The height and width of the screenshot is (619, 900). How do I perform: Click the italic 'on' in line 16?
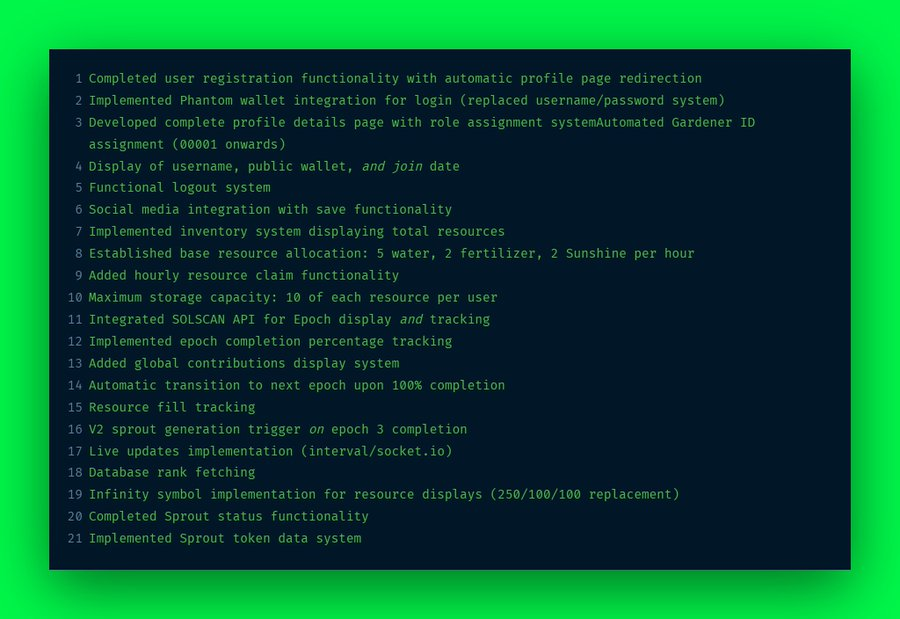click(316, 430)
